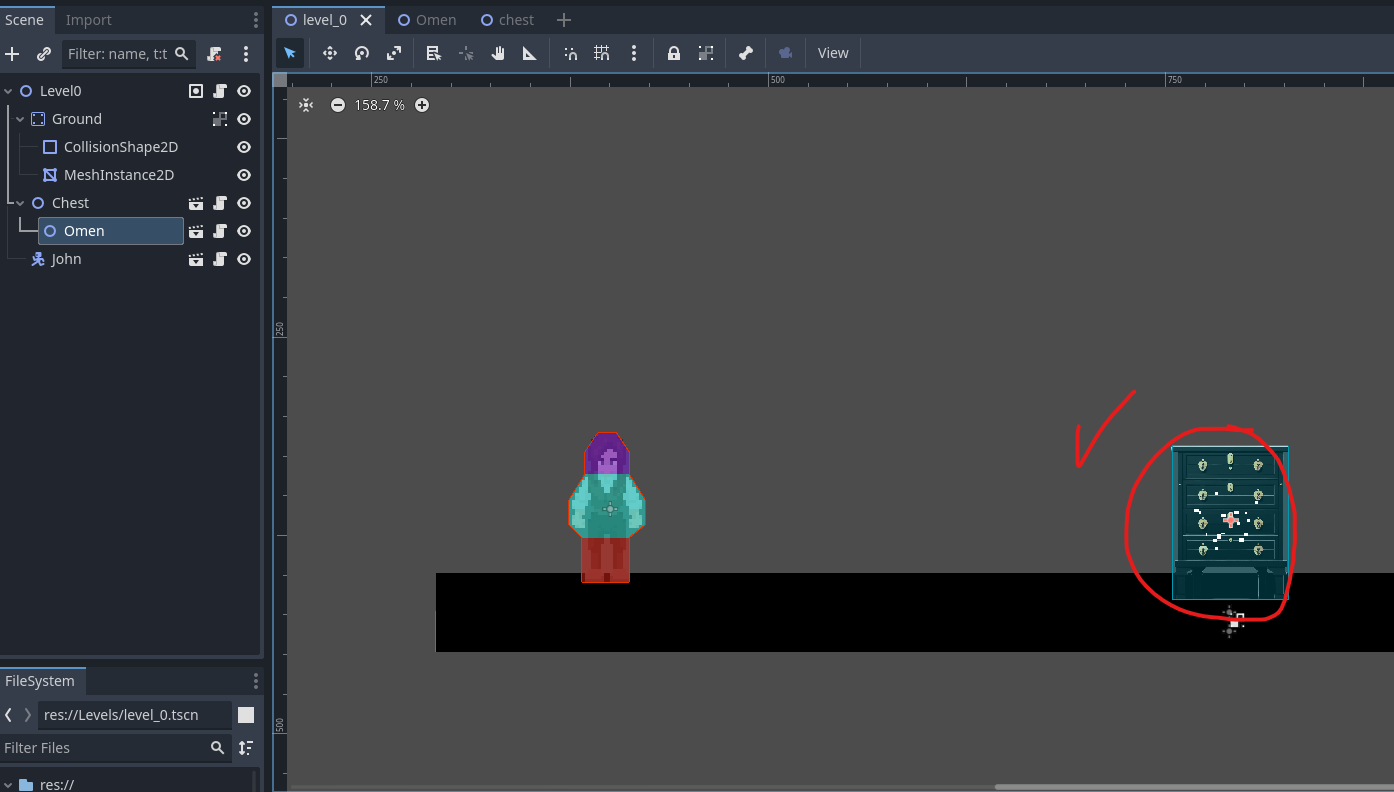Select the Pan Mode tool
Screen dimensions: 1394x792
[x=497, y=52]
